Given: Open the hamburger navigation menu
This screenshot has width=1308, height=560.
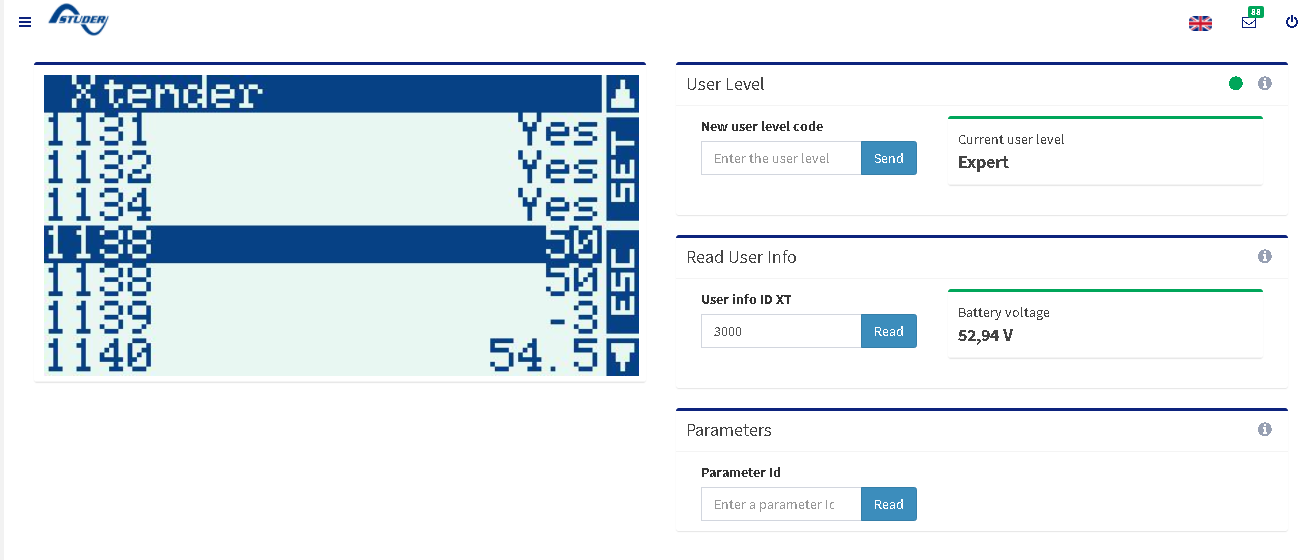Looking at the screenshot, I should 25,22.
